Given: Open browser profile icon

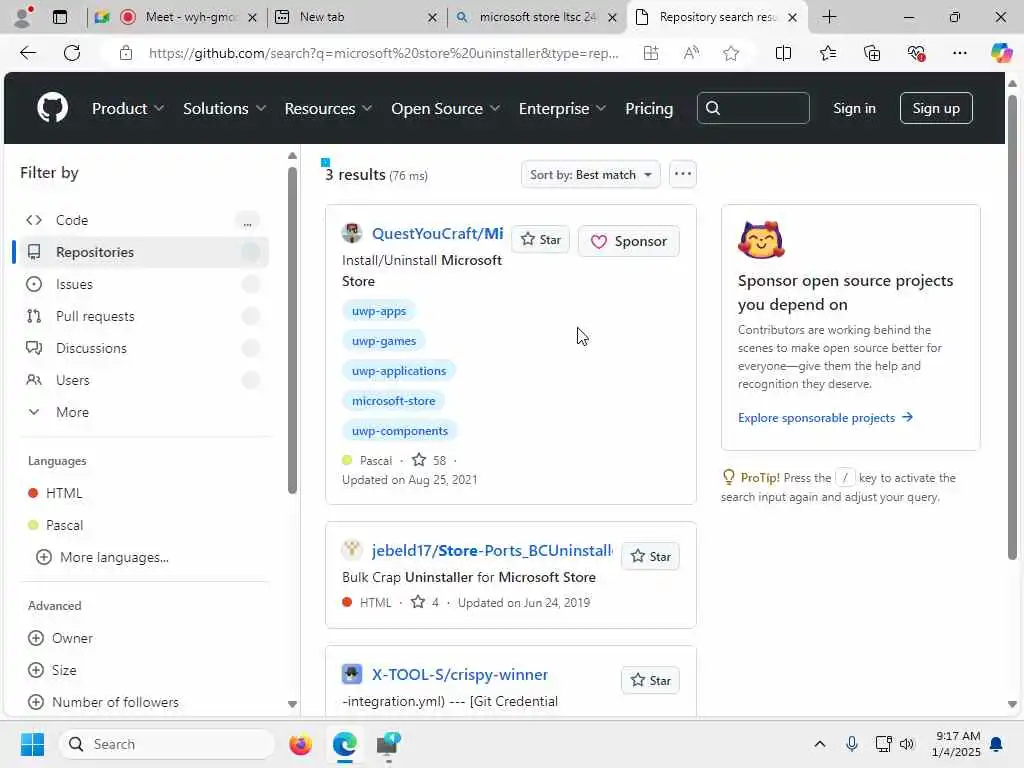Looking at the screenshot, I should (x=24, y=17).
